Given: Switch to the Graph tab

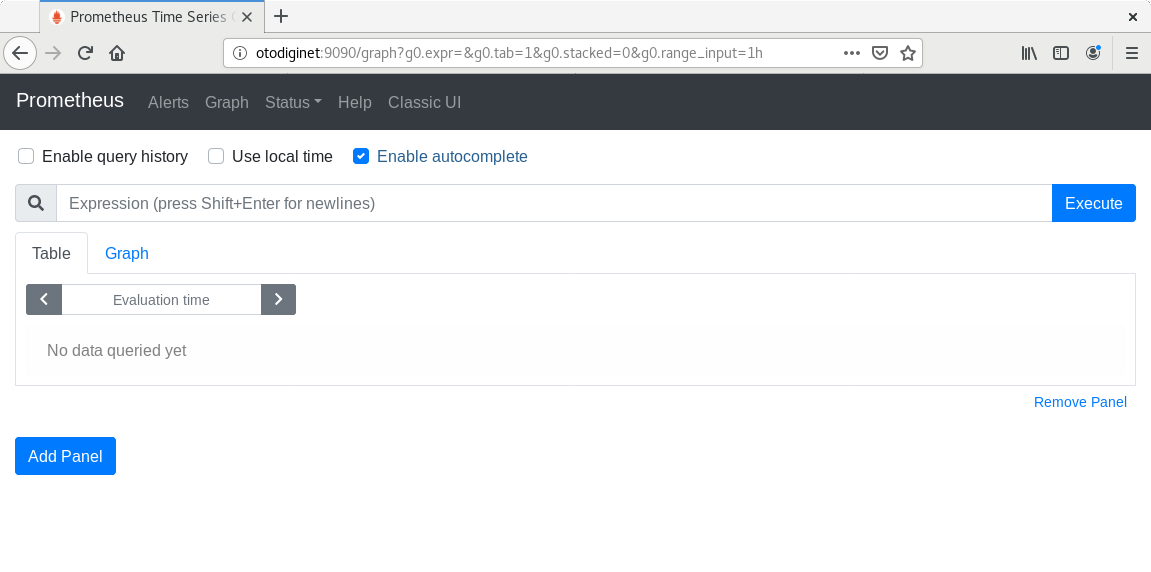Looking at the screenshot, I should click(x=127, y=253).
